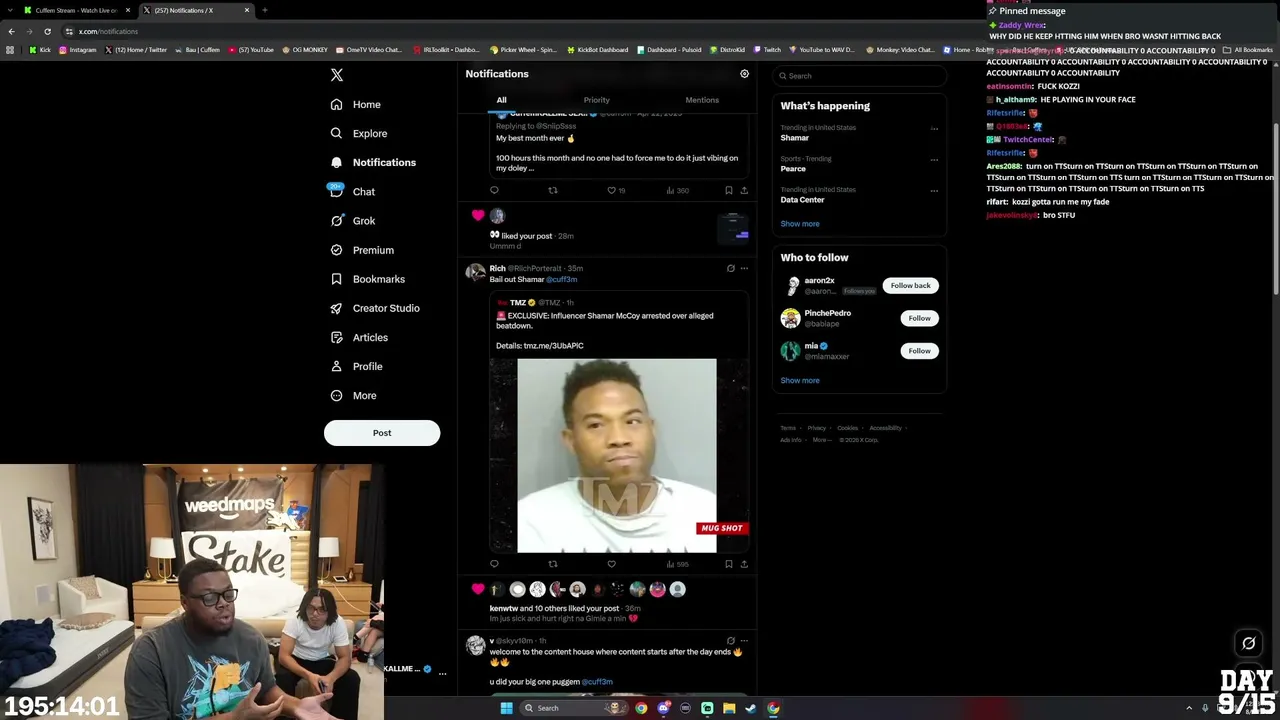Bookmark Rich's Bail out Shamar post

728,564
